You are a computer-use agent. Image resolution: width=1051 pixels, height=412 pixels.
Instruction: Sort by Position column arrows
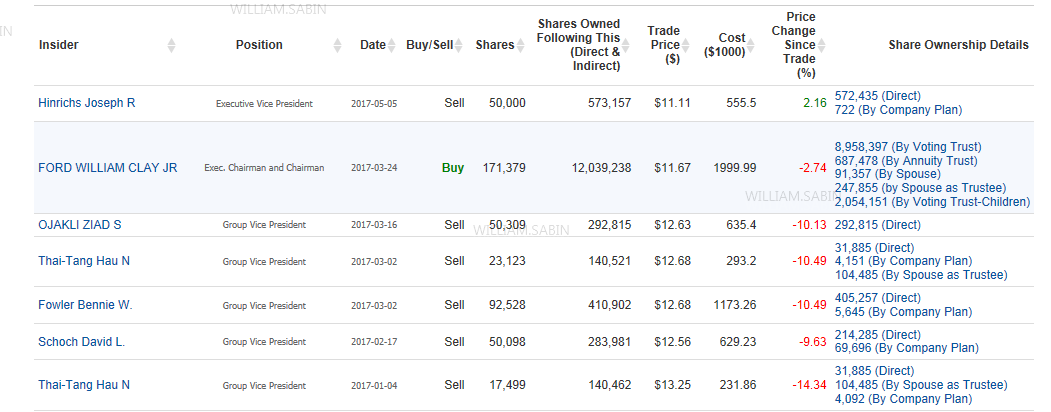[338, 45]
